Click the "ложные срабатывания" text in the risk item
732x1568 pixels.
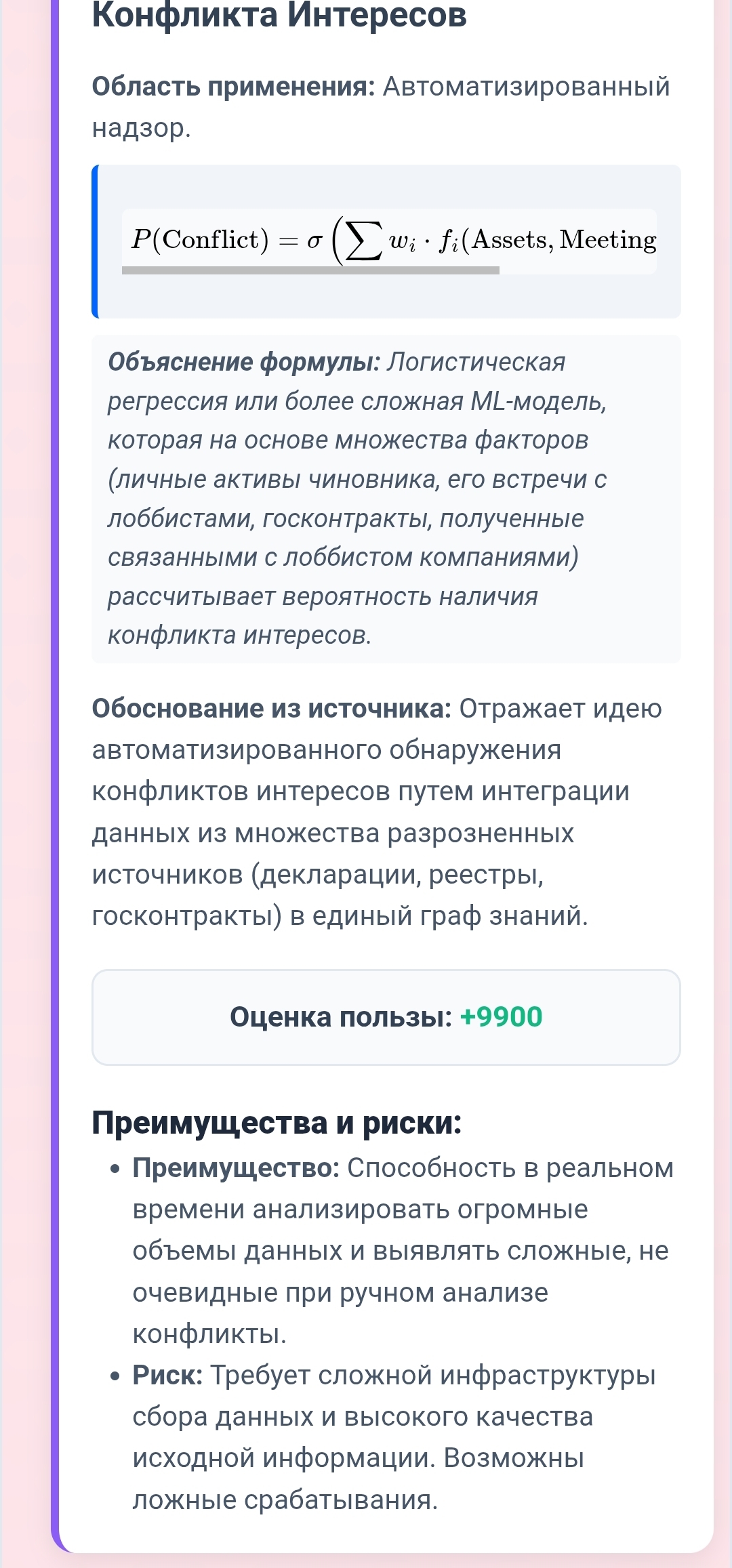[x=283, y=1500]
